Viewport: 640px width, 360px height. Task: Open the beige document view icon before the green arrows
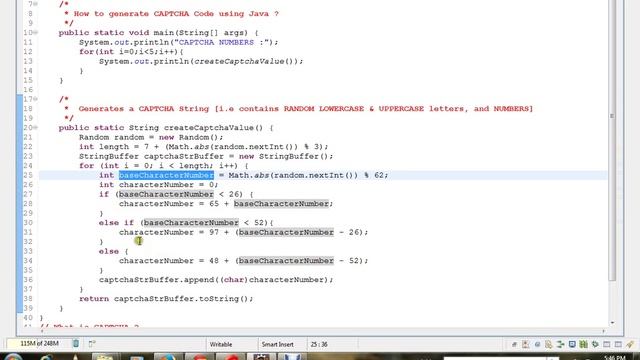(549, 344)
